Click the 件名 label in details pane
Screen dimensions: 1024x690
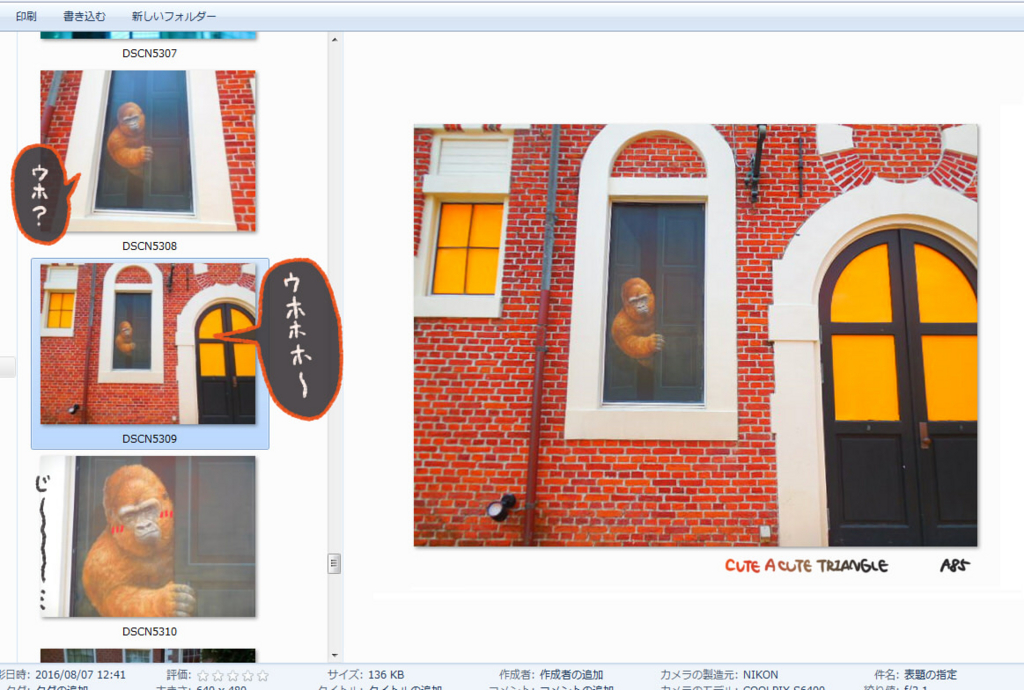[888, 674]
